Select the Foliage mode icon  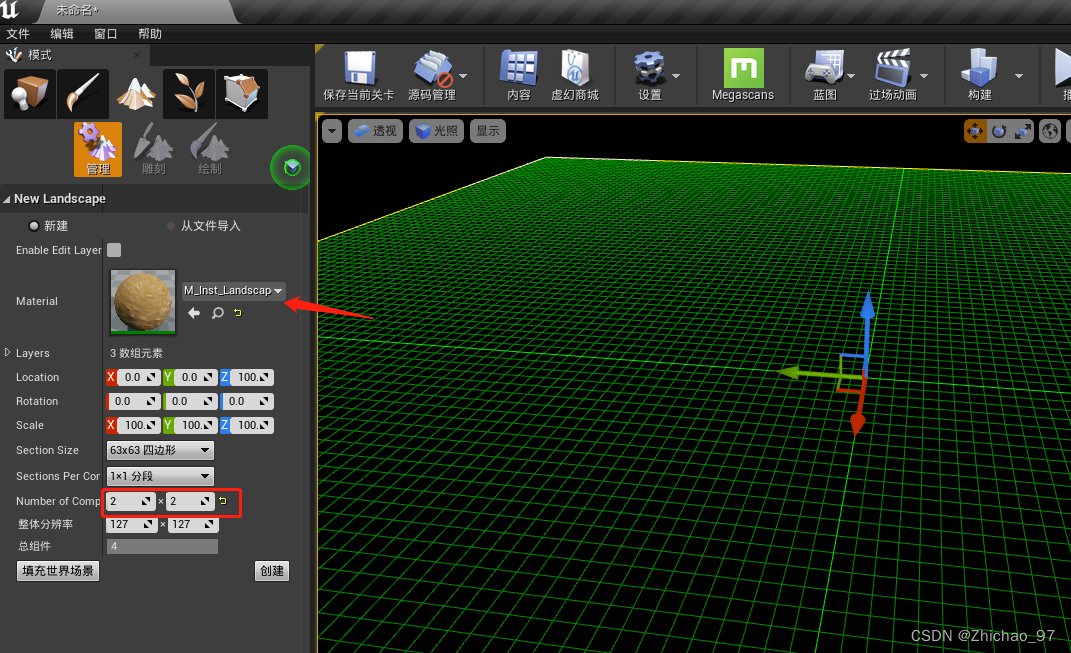[x=189, y=94]
